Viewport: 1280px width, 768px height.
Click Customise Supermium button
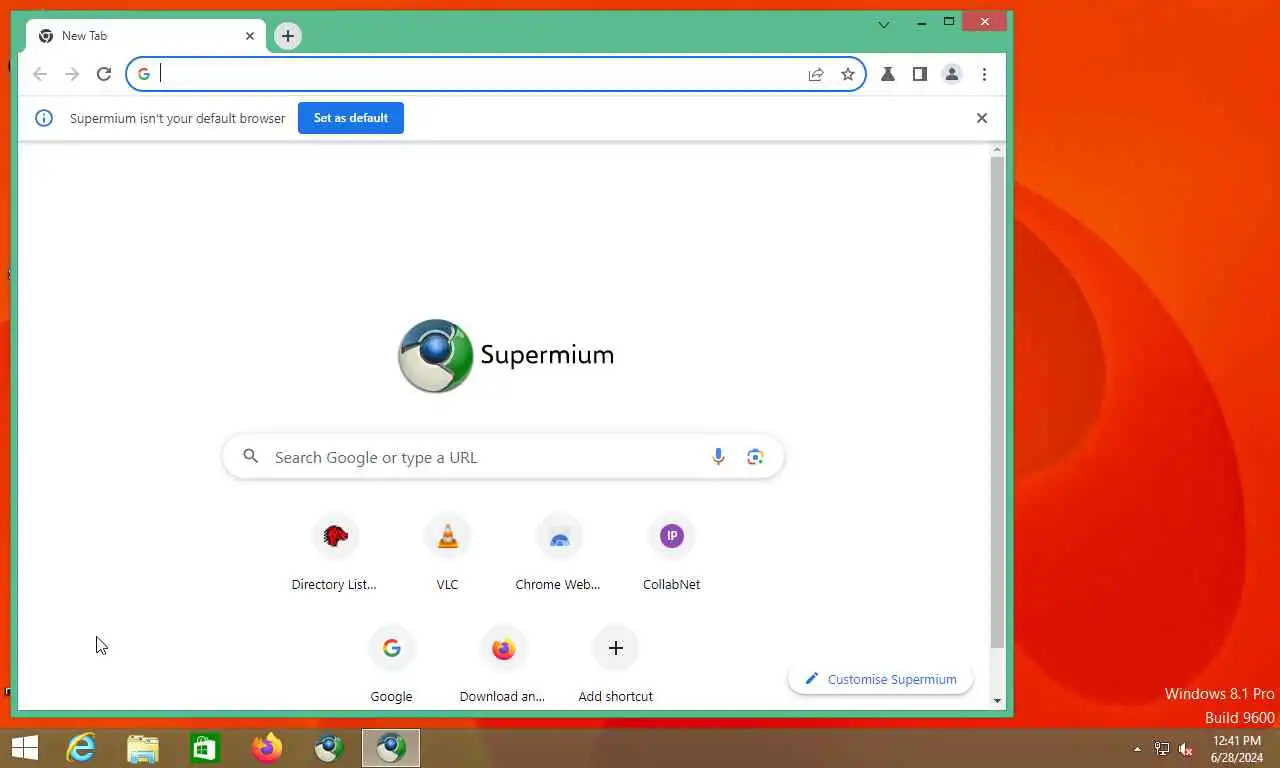pos(881,679)
